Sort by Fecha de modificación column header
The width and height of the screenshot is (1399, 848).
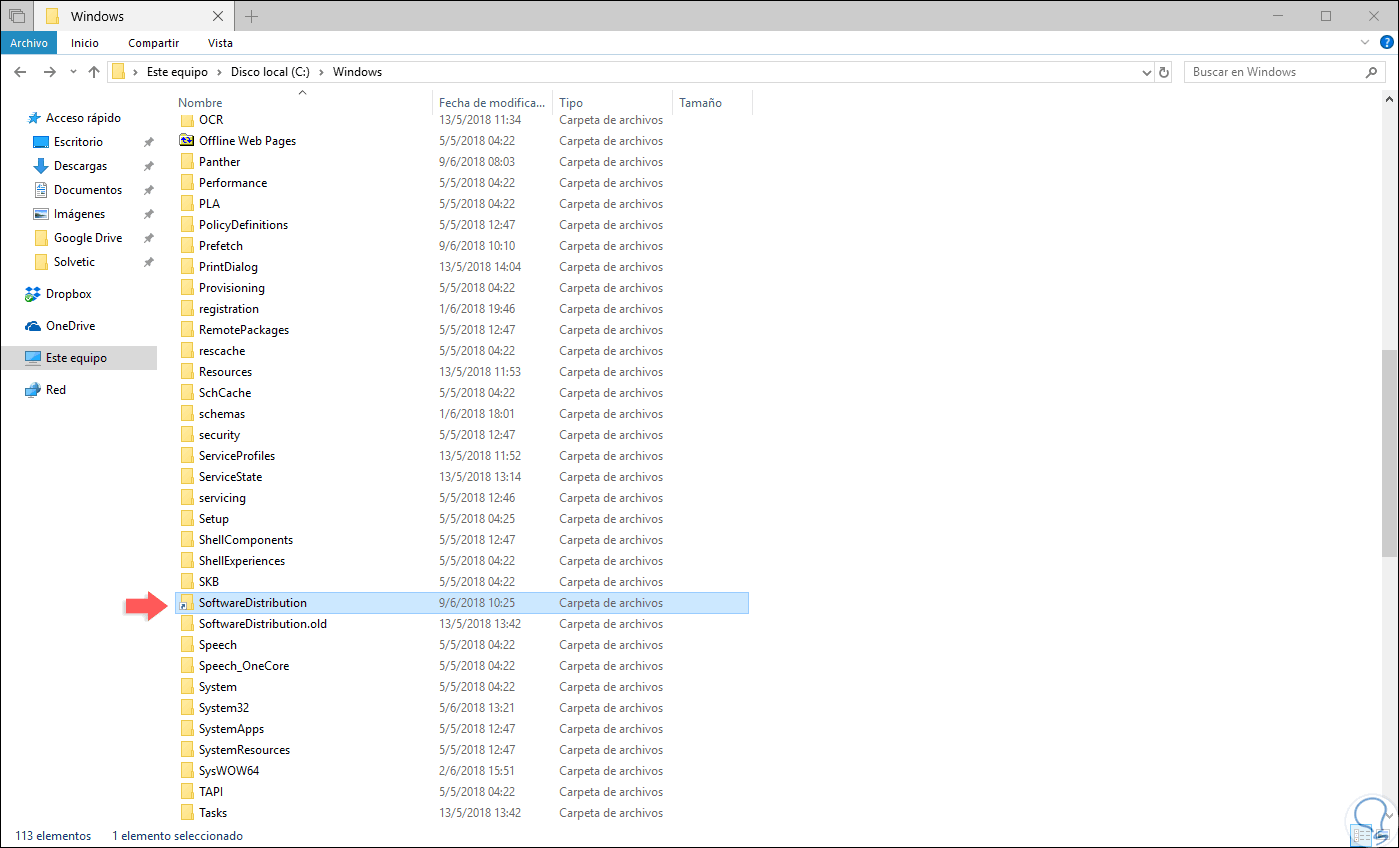(x=493, y=102)
